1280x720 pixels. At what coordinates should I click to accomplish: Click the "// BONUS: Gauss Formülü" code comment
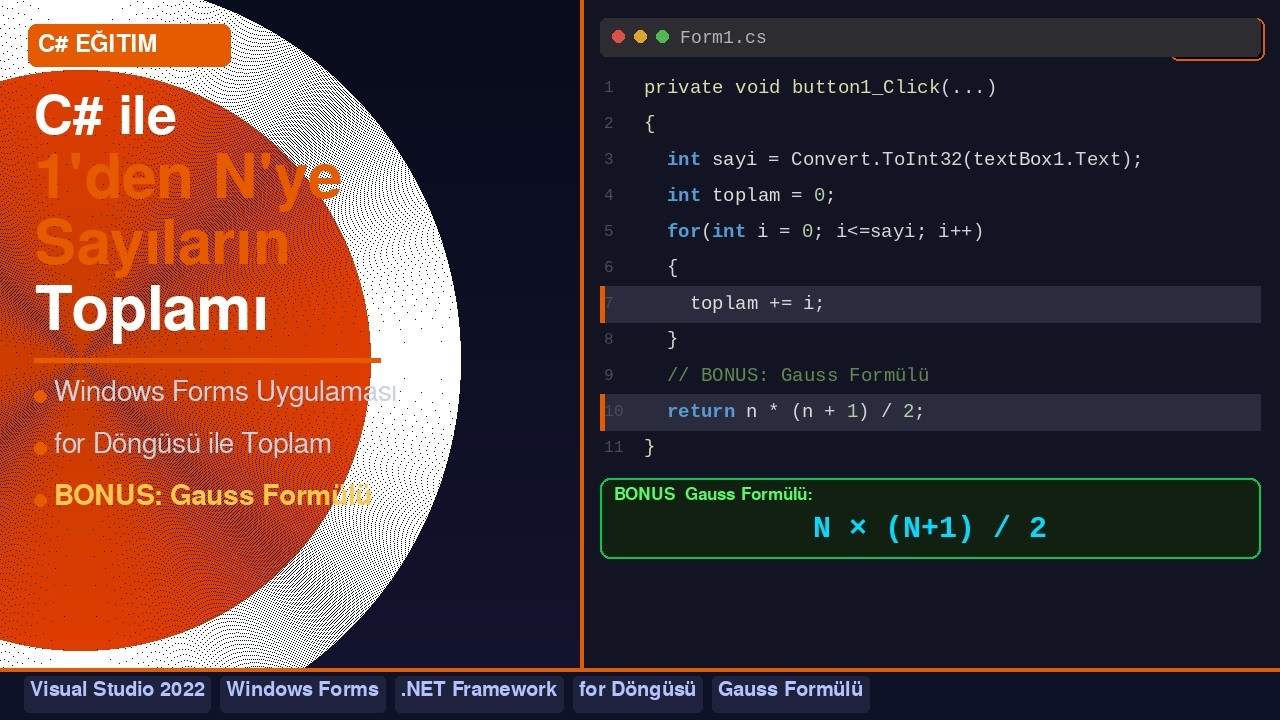(798, 375)
